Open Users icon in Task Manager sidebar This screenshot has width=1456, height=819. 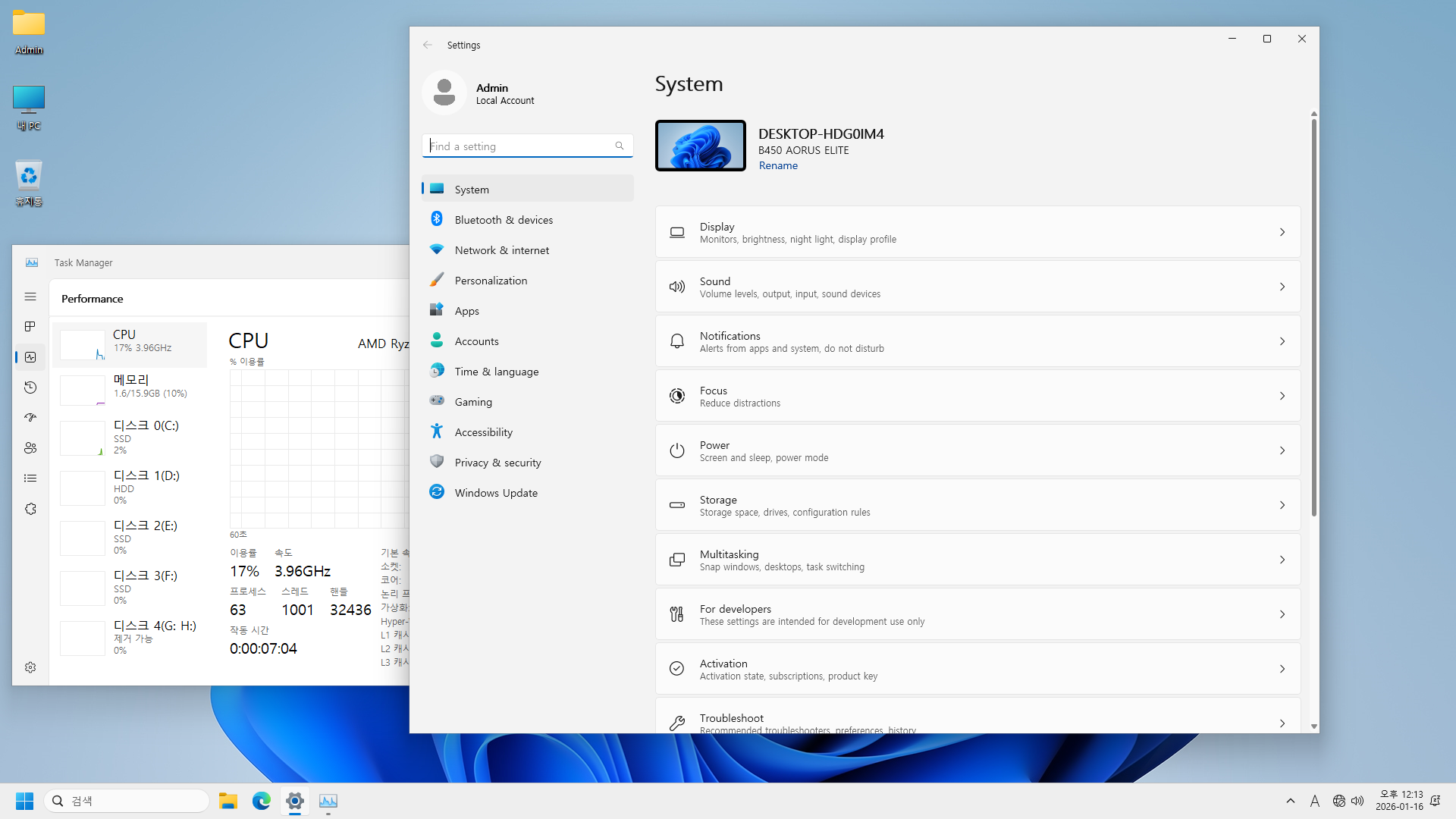click(30, 448)
